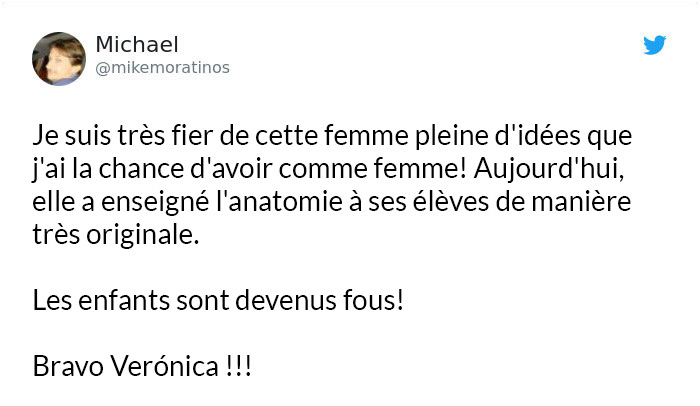Open Michael's round profile photo
This screenshot has width=700, height=406.
click(59, 59)
